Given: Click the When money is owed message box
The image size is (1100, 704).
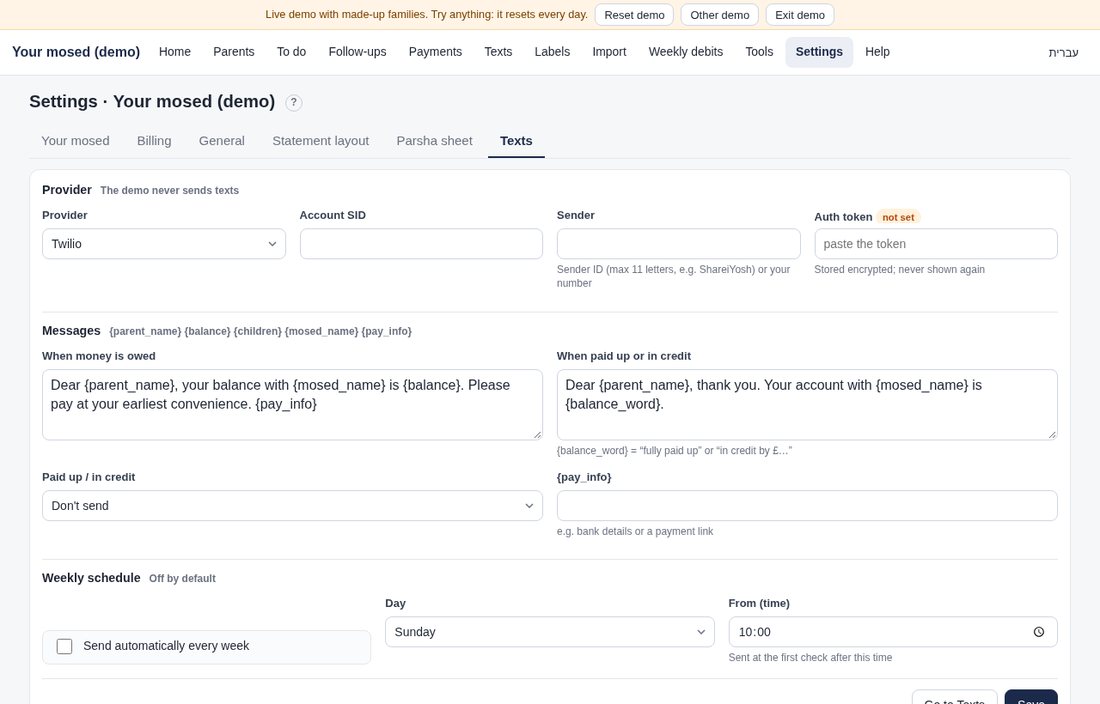Looking at the screenshot, I should coord(292,405).
